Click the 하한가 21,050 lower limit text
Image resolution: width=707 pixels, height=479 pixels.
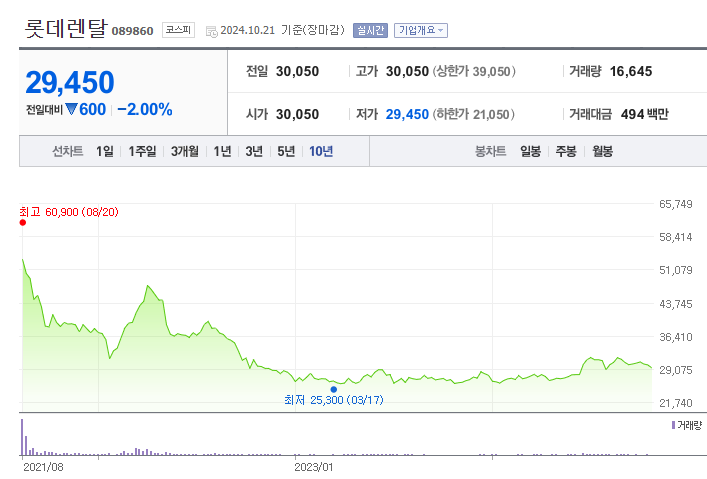(474, 114)
